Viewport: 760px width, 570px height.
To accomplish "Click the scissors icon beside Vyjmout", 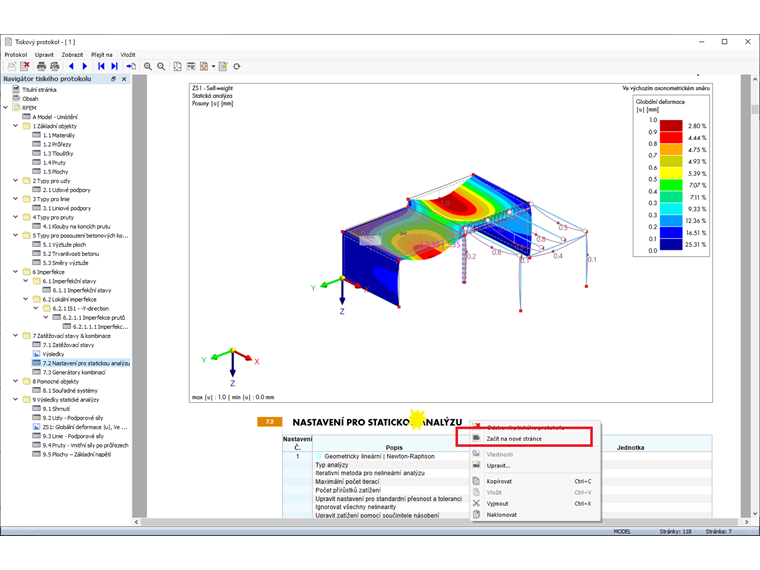I will point(476,504).
